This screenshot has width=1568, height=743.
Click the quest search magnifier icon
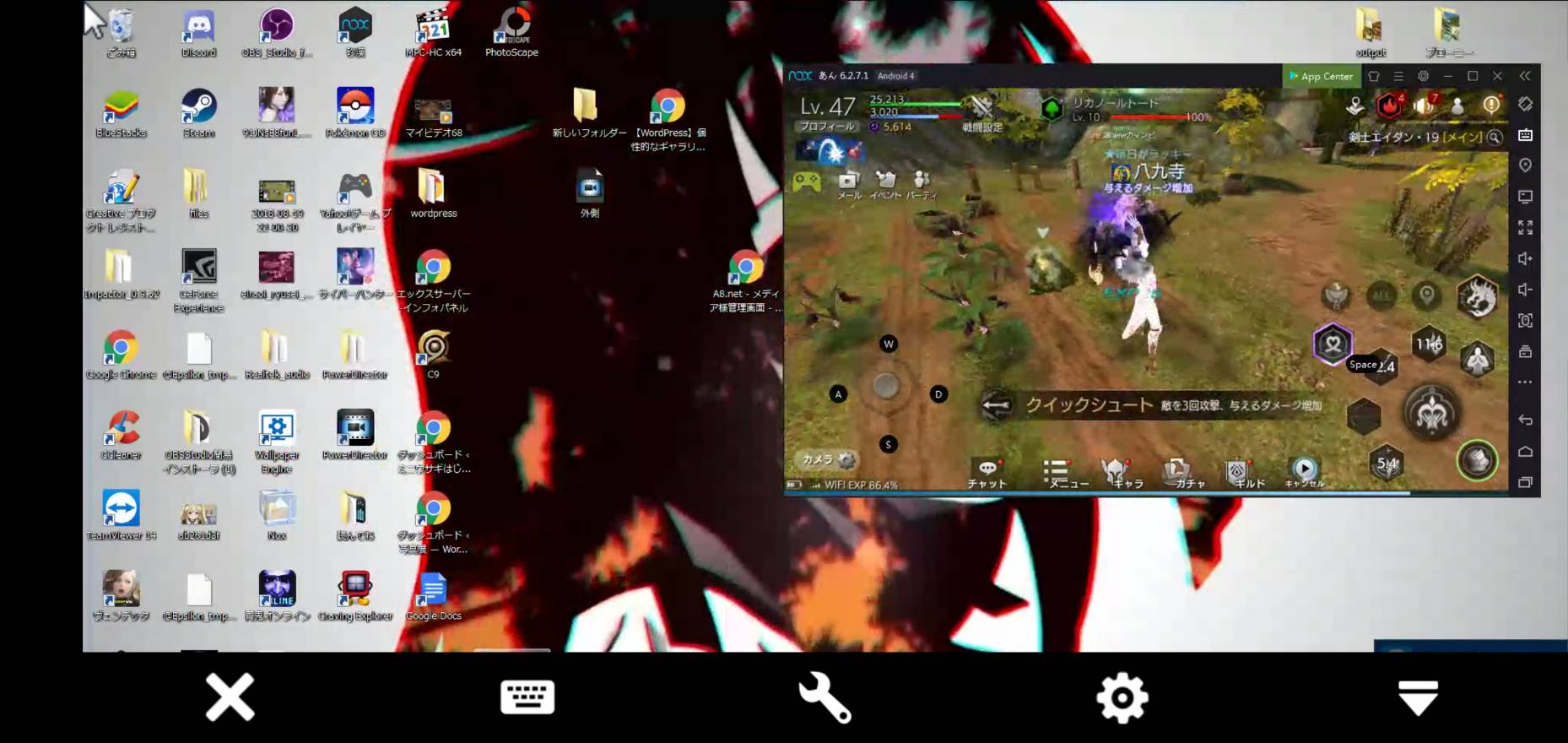point(1495,137)
